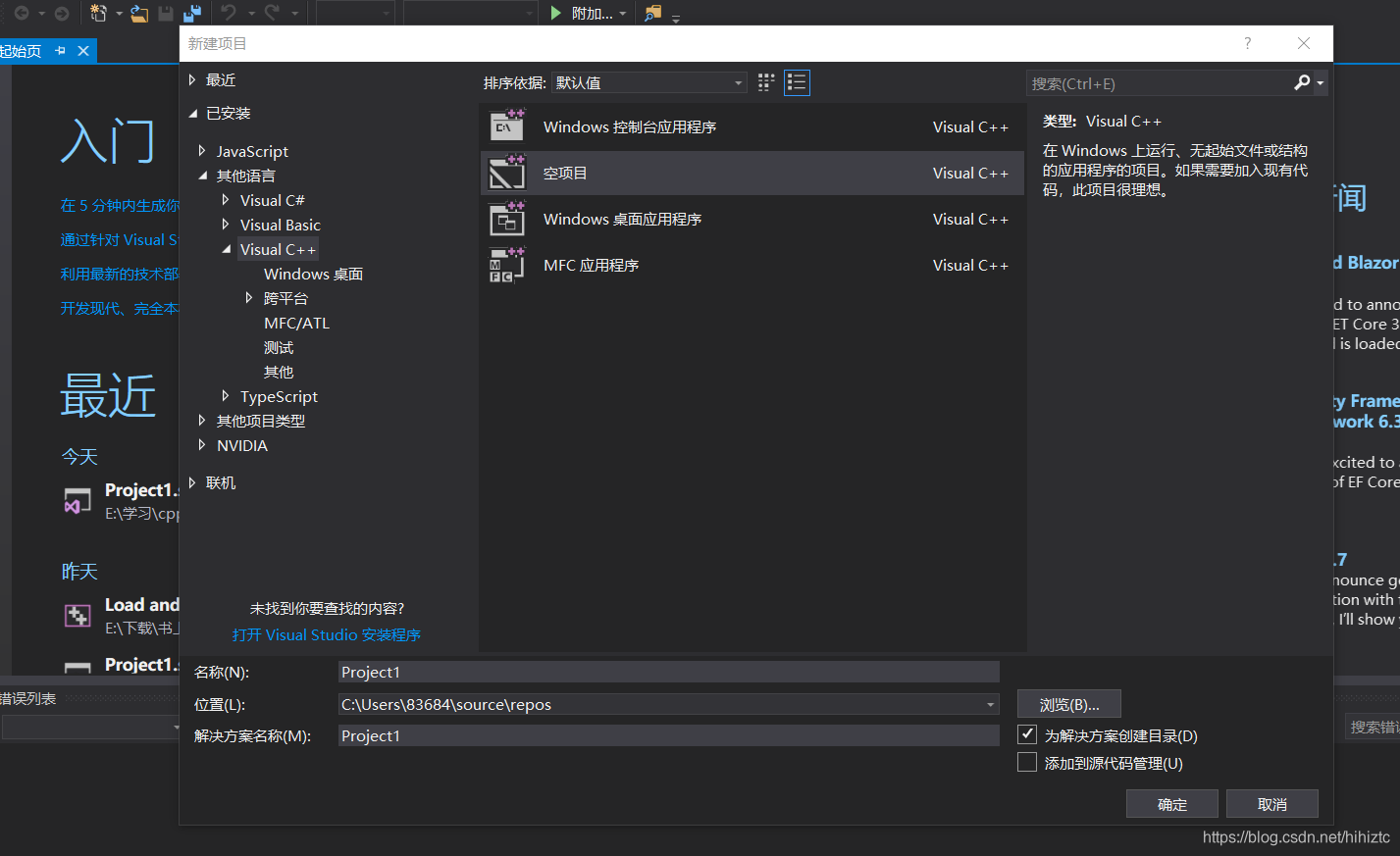Open the sort by dropdown
The height and width of the screenshot is (856, 1400).
[649, 82]
